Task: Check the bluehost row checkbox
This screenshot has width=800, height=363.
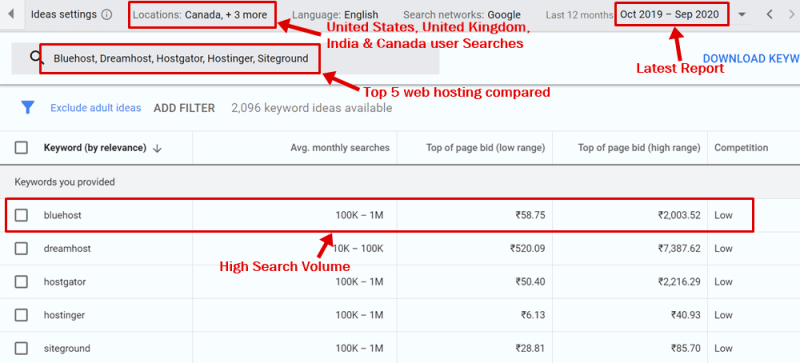Action: 21,215
